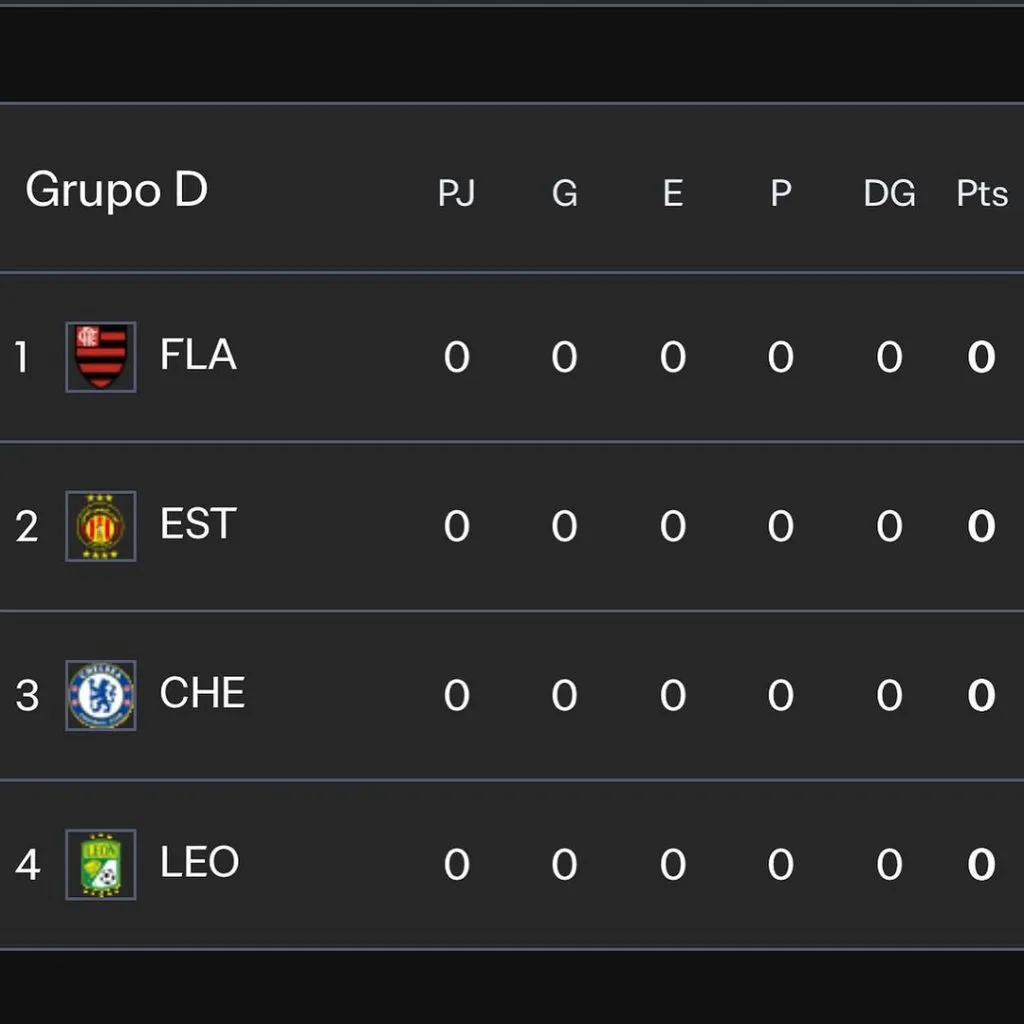This screenshot has width=1024, height=1024.
Task: Click the E draws column header
Action: (672, 193)
